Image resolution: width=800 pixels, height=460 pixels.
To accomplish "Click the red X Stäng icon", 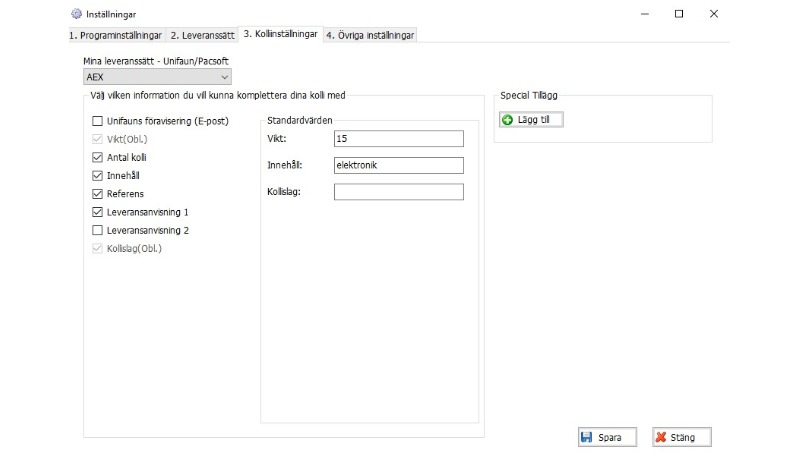I will pos(661,437).
